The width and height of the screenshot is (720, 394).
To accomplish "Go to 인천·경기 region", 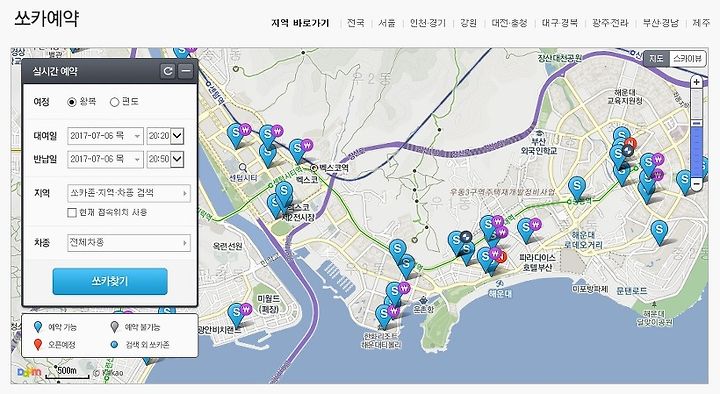I will [x=428, y=23].
